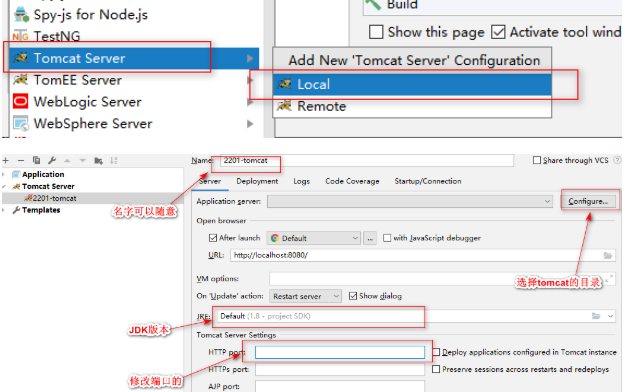Select the Tomcat Server menu entry
Viewport: 637px width, 392px height.
[x=133, y=58]
